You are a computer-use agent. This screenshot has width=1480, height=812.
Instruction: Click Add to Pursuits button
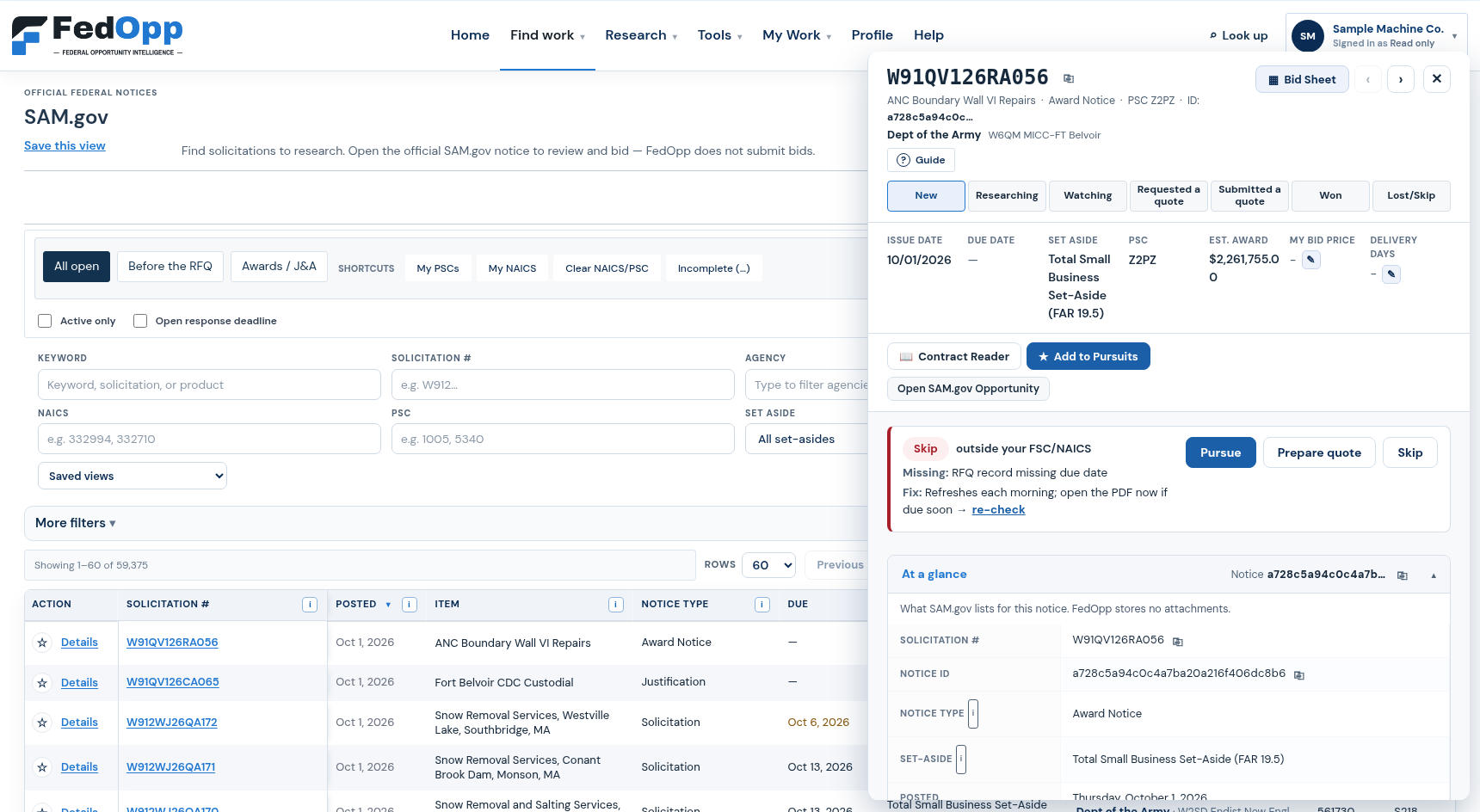click(x=1088, y=356)
